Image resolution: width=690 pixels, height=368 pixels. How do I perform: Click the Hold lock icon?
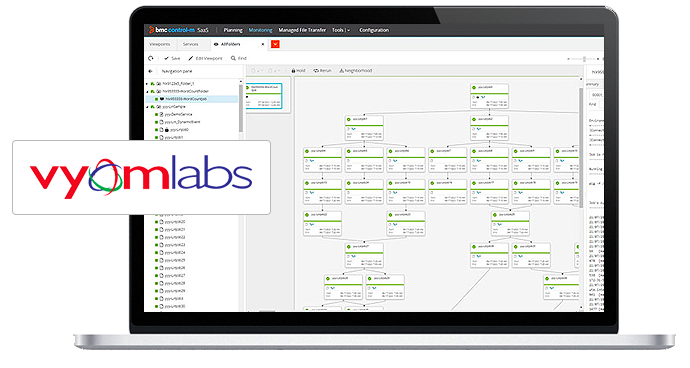294,70
